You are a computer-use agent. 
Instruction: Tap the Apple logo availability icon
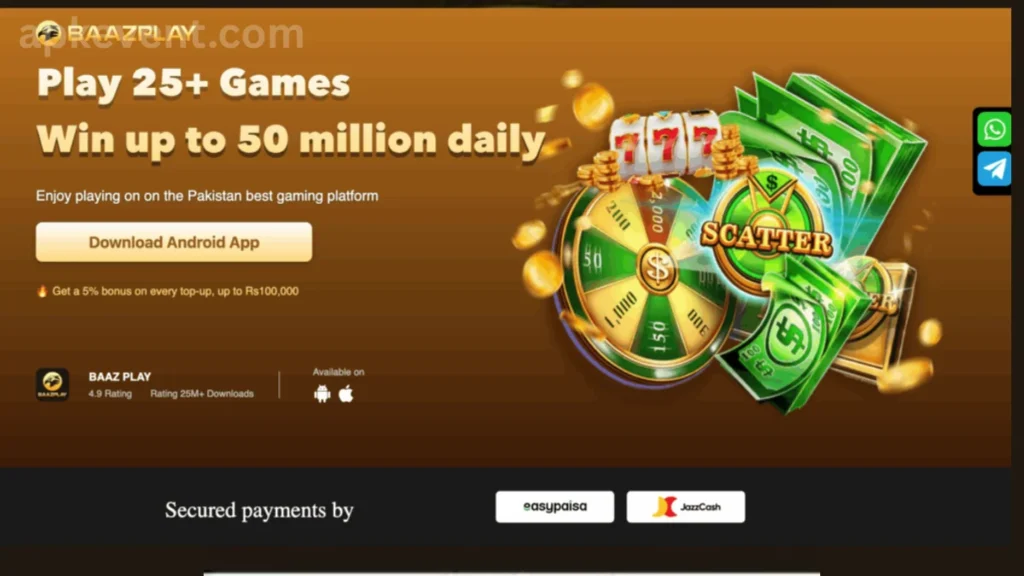tap(346, 394)
